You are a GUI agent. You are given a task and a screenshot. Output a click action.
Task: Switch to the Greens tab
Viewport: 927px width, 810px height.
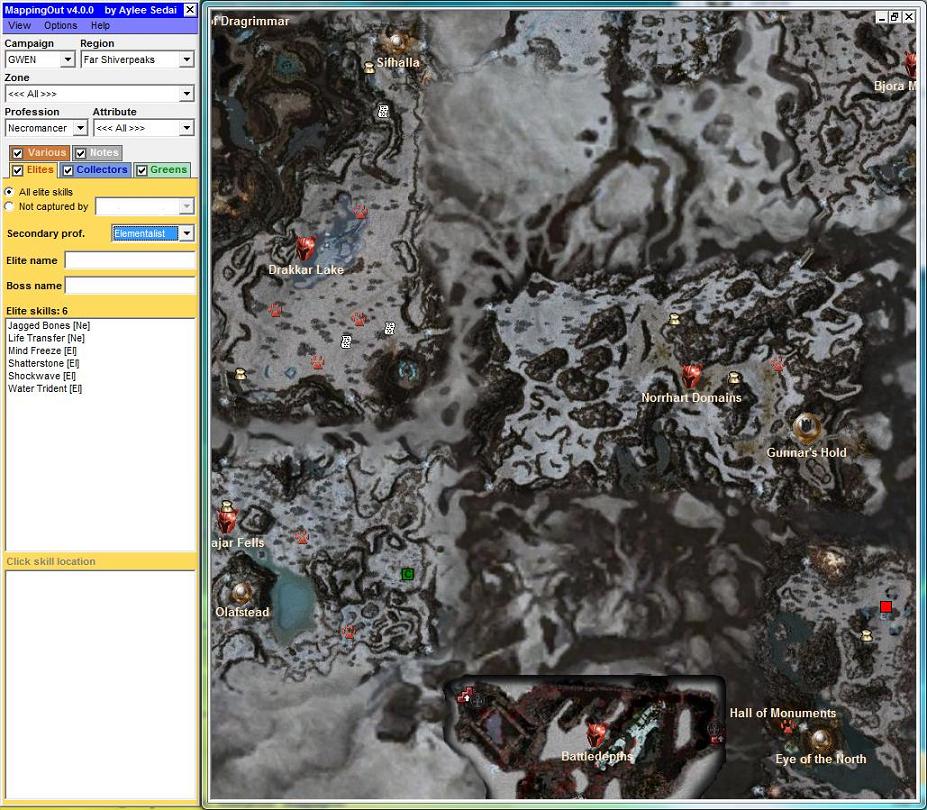pyautogui.click(x=168, y=170)
